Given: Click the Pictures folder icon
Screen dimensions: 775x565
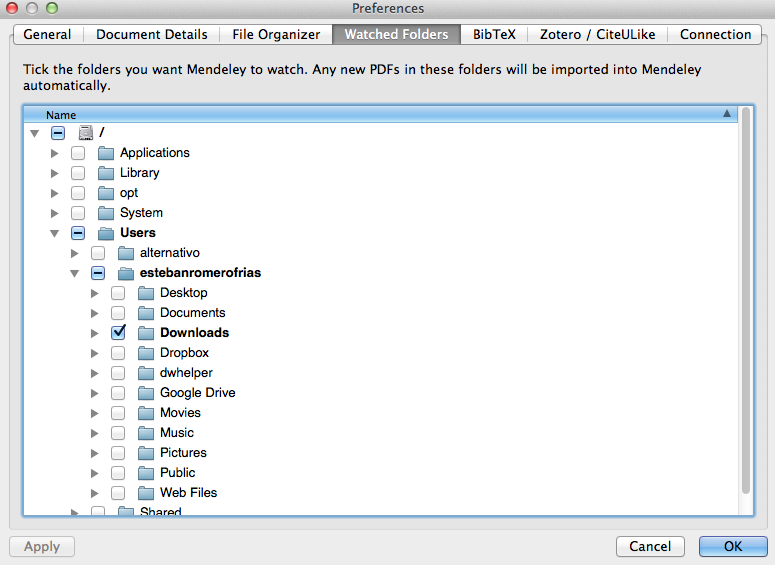Looking at the screenshot, I should click(x=146, y=453).
